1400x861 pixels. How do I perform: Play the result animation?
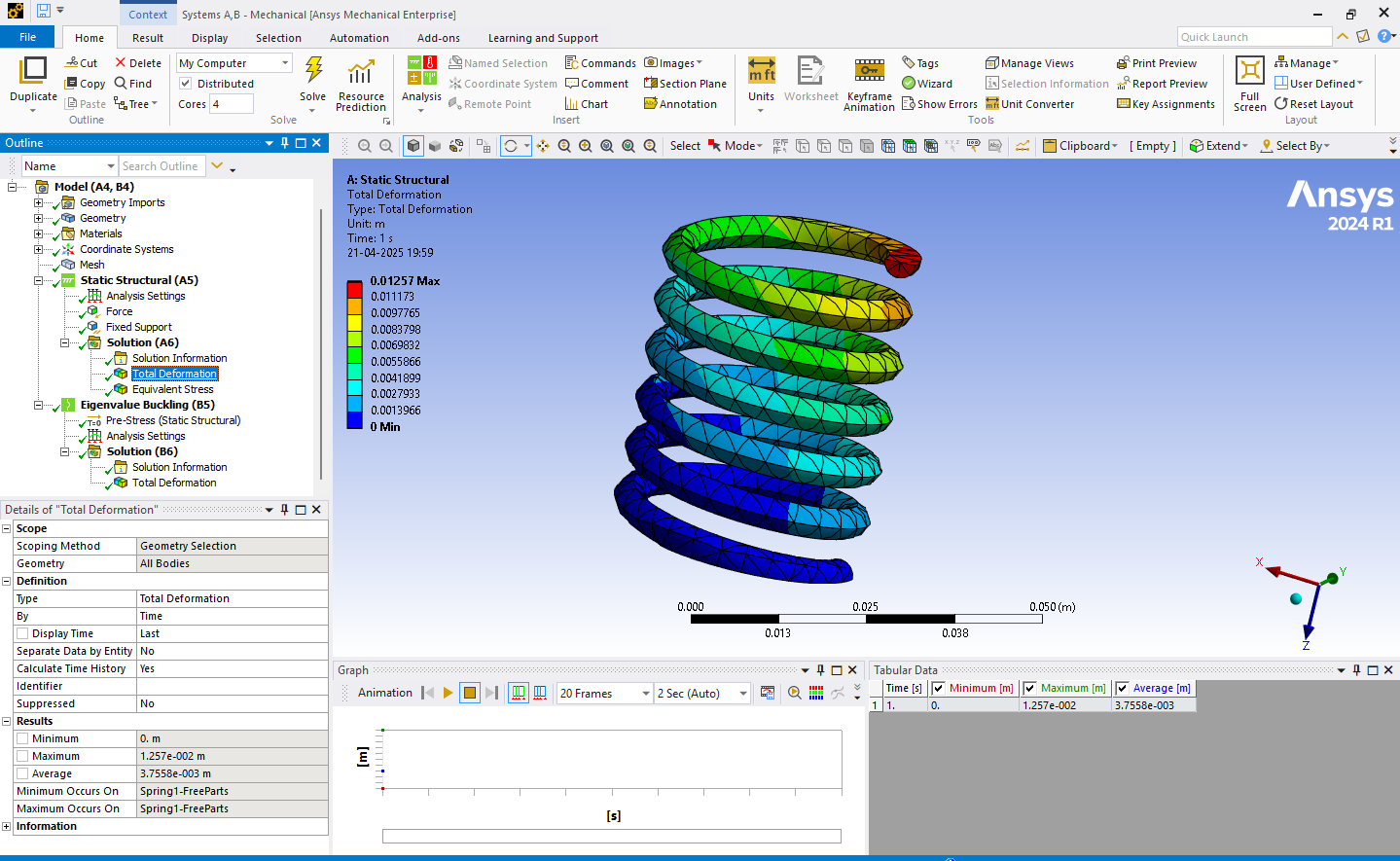click(x=448, y=693)
